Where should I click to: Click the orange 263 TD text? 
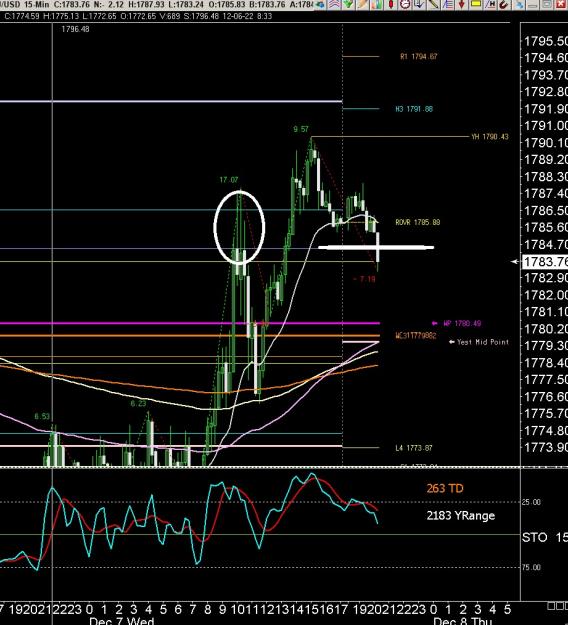pyautogui.click(x=445, y=488)
